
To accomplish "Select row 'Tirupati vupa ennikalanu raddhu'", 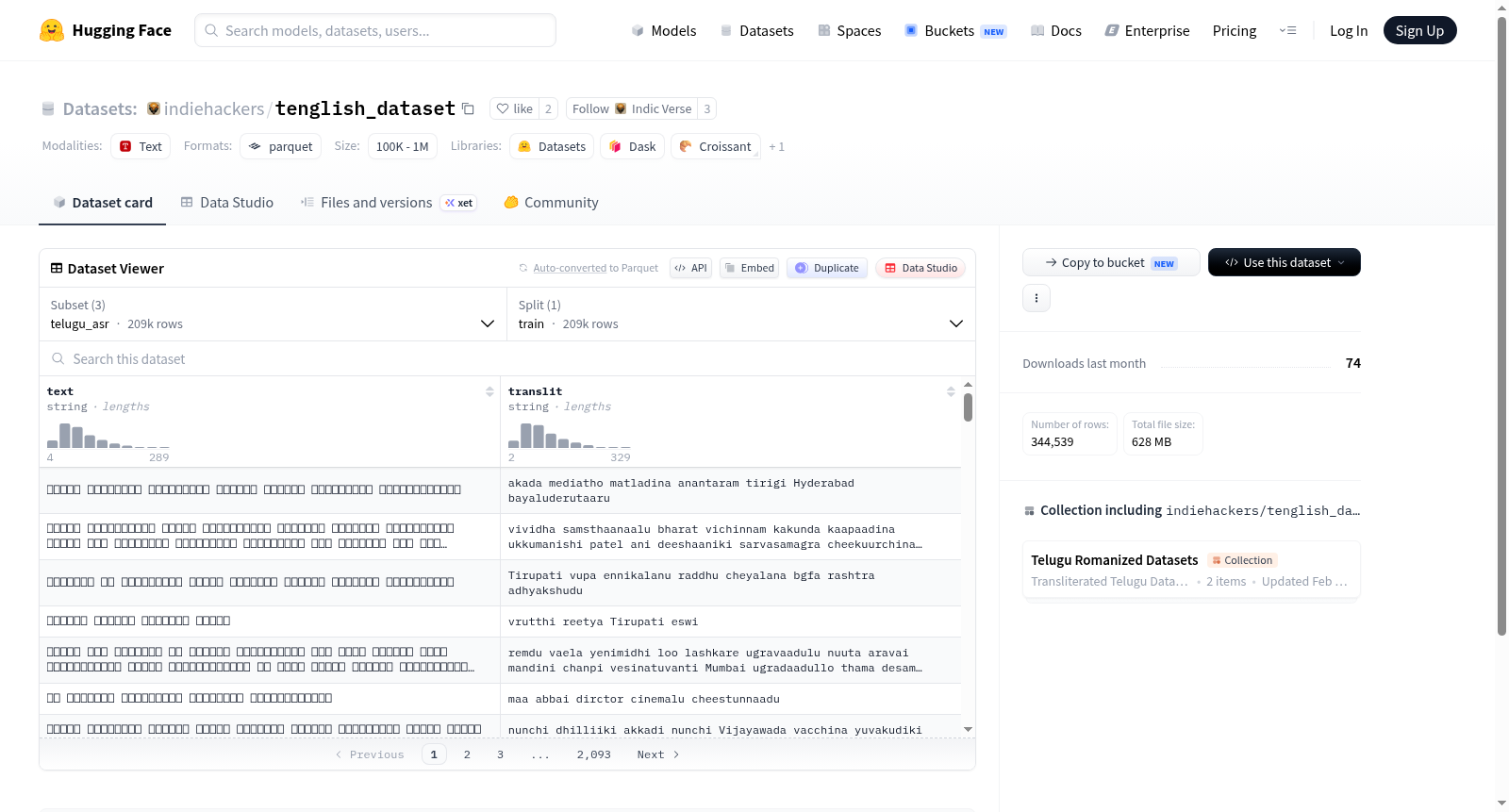I will click(x=500, y=583).
